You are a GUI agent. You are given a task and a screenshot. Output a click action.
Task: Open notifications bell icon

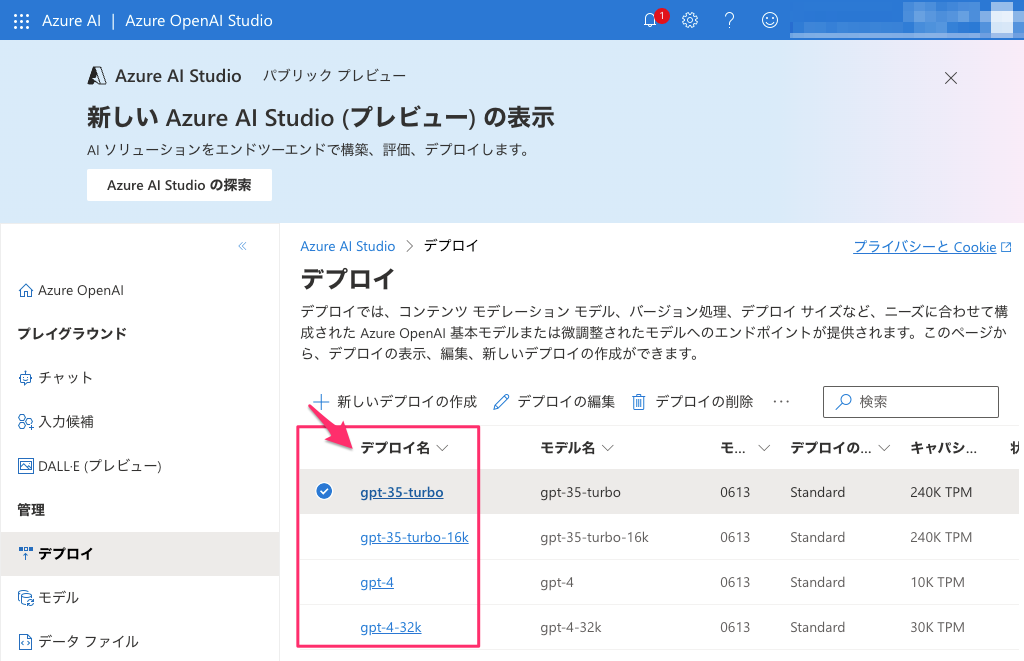coord(650,20)
